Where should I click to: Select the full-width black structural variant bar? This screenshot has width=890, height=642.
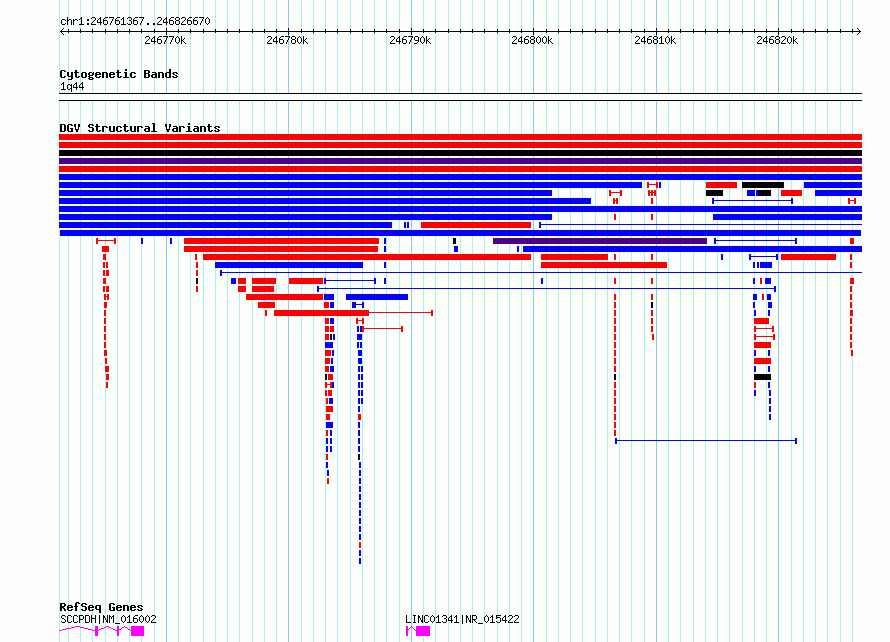coord(460,153)
